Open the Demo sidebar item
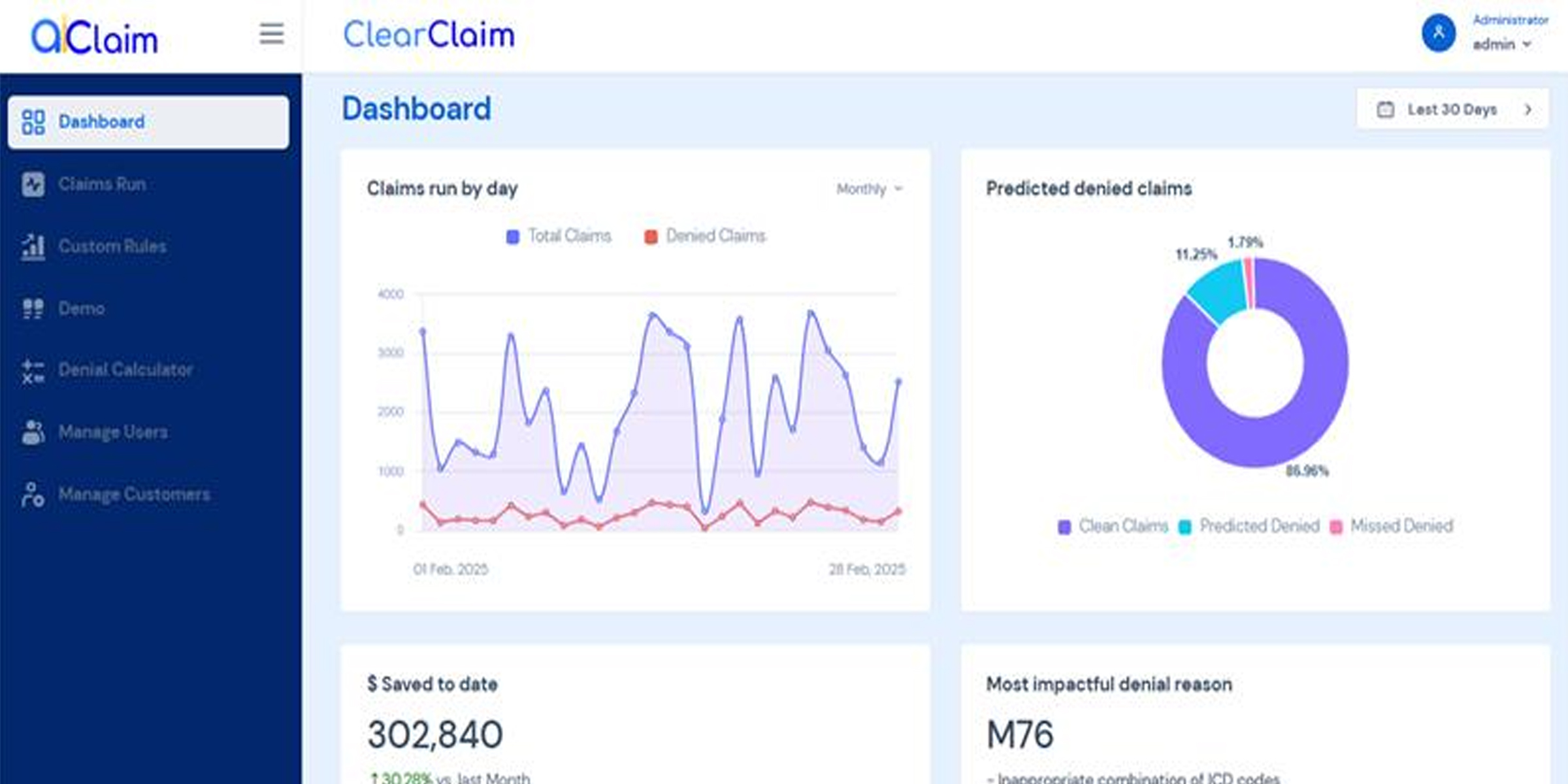 point(81,308)
